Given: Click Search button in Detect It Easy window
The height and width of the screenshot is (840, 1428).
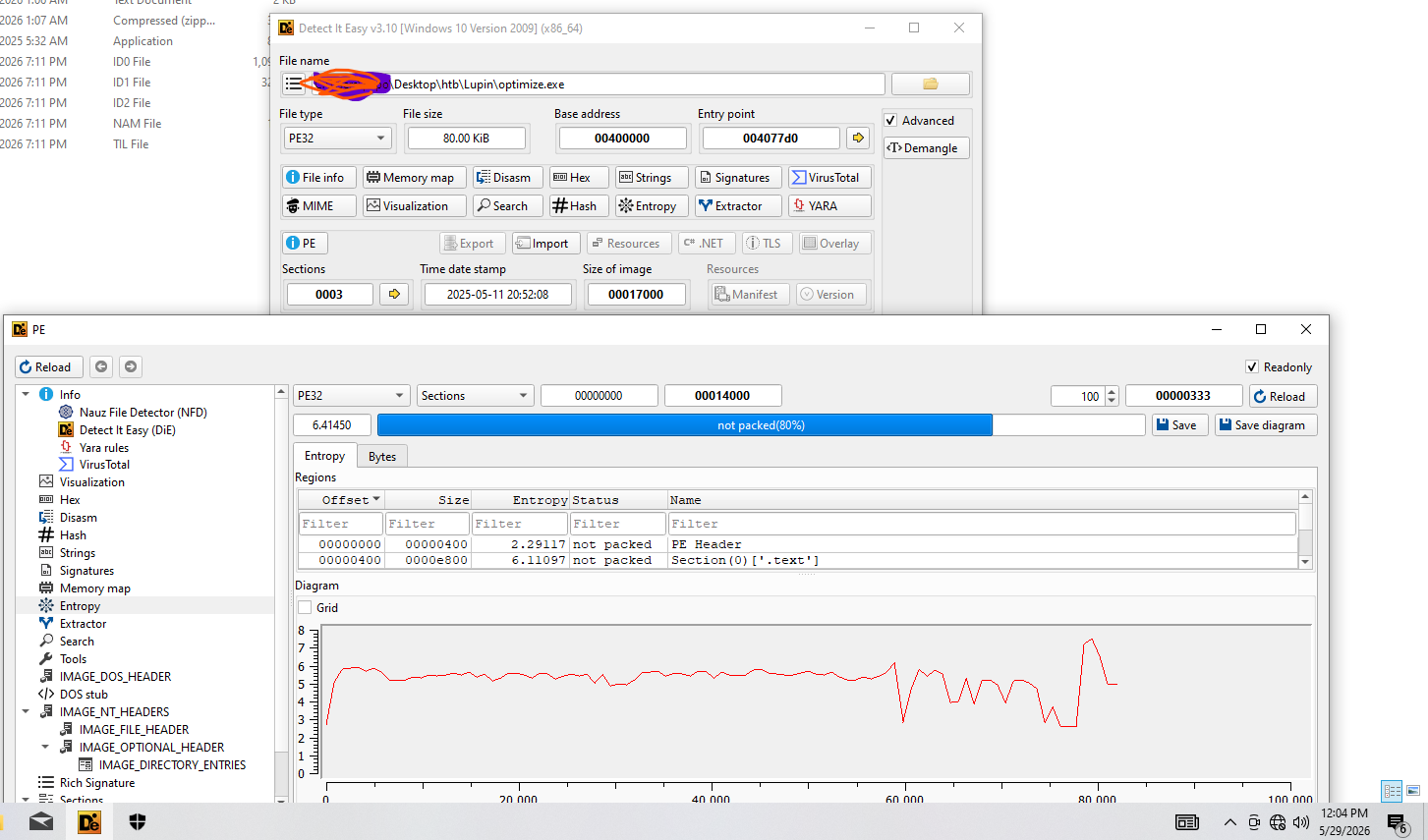Looking at the screenshot, I should coord(507,206).
